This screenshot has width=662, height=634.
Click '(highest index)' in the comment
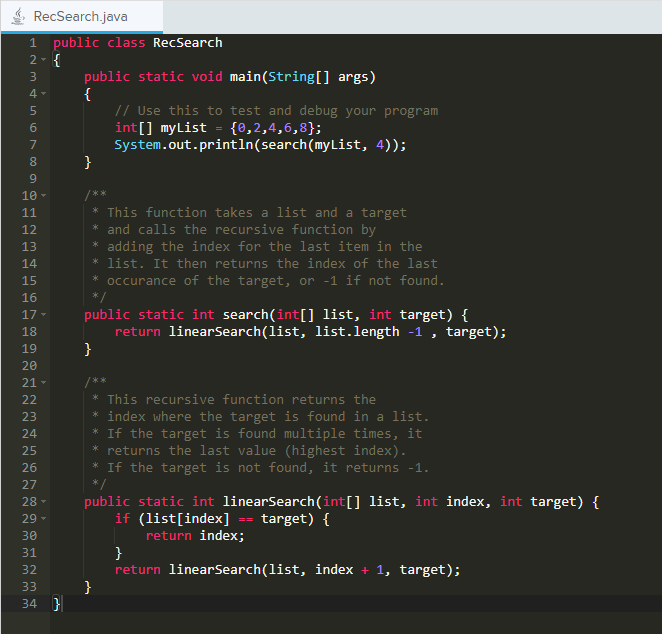(x=342, y=451)
